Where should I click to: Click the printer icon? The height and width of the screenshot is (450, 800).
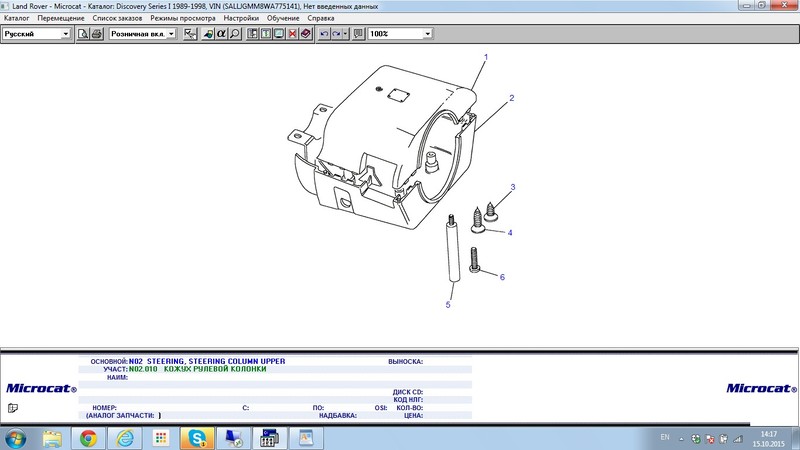(97, 34)
